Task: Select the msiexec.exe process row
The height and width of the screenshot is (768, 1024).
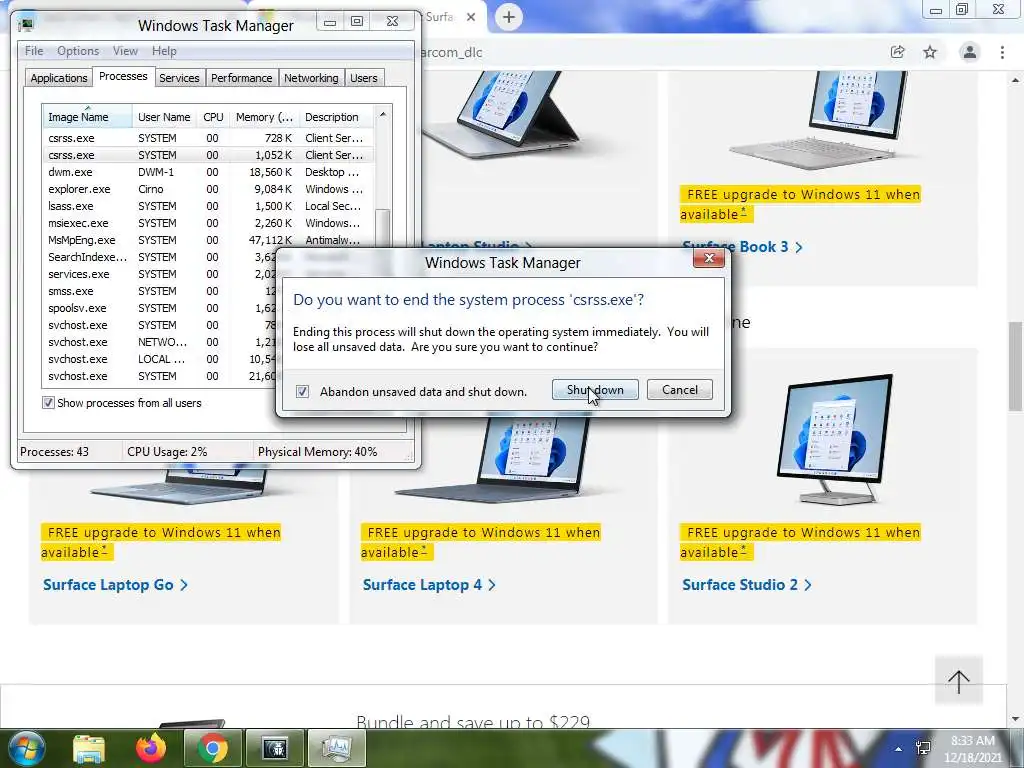Action: point(208,223)
